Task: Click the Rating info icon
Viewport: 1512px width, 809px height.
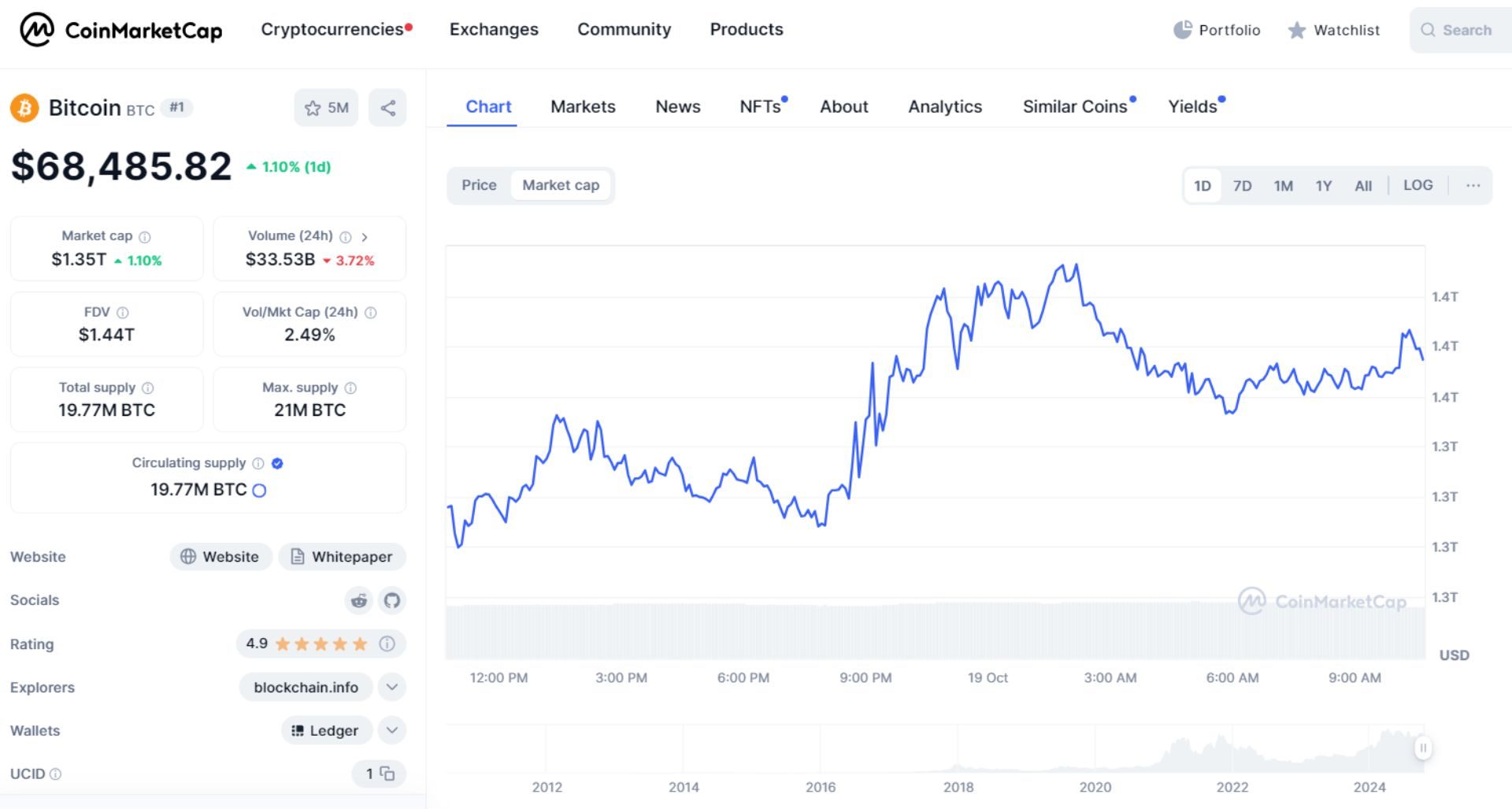Action: (387, 644)
